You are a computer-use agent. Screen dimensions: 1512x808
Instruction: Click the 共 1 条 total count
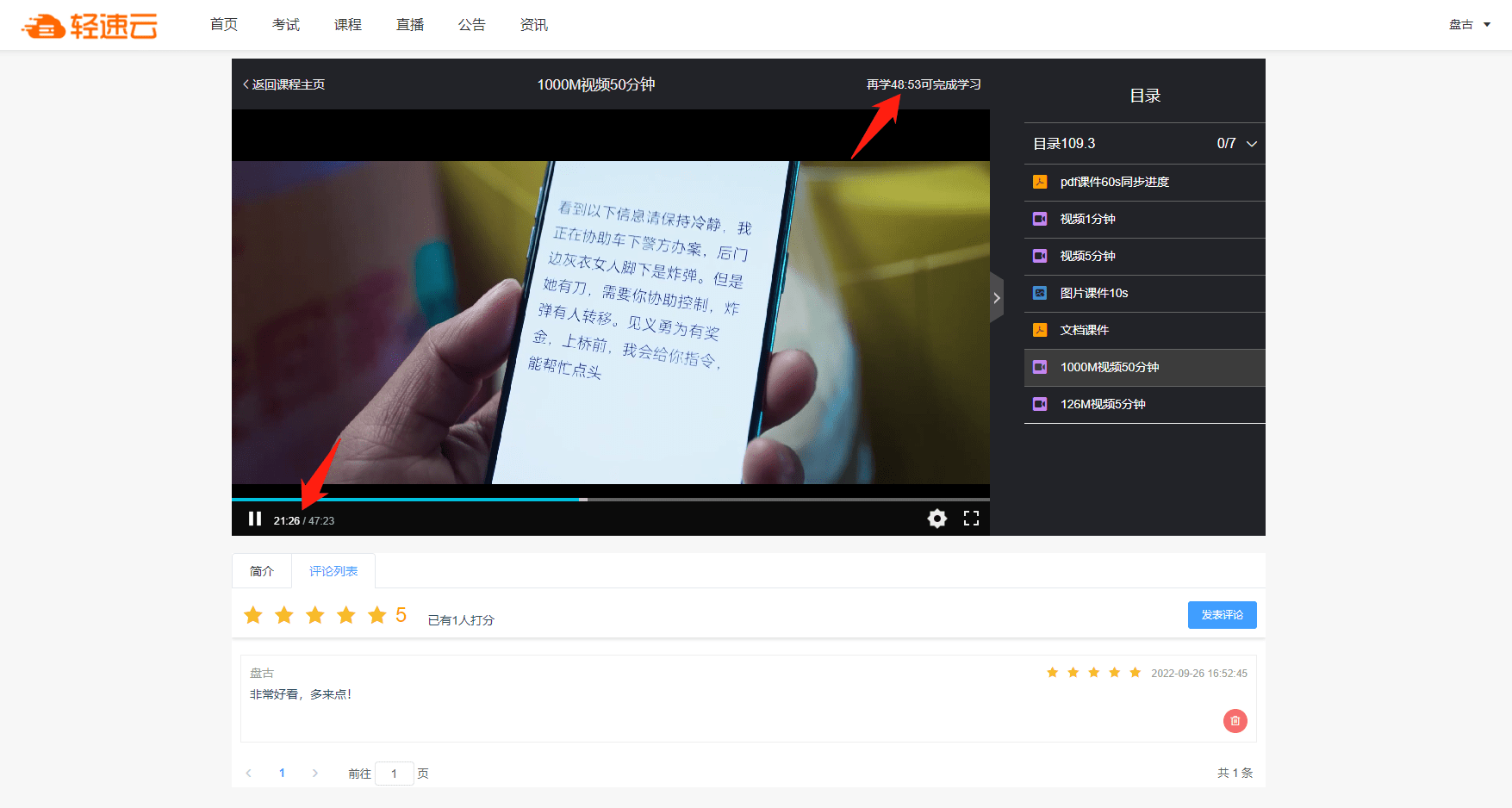1235,774
